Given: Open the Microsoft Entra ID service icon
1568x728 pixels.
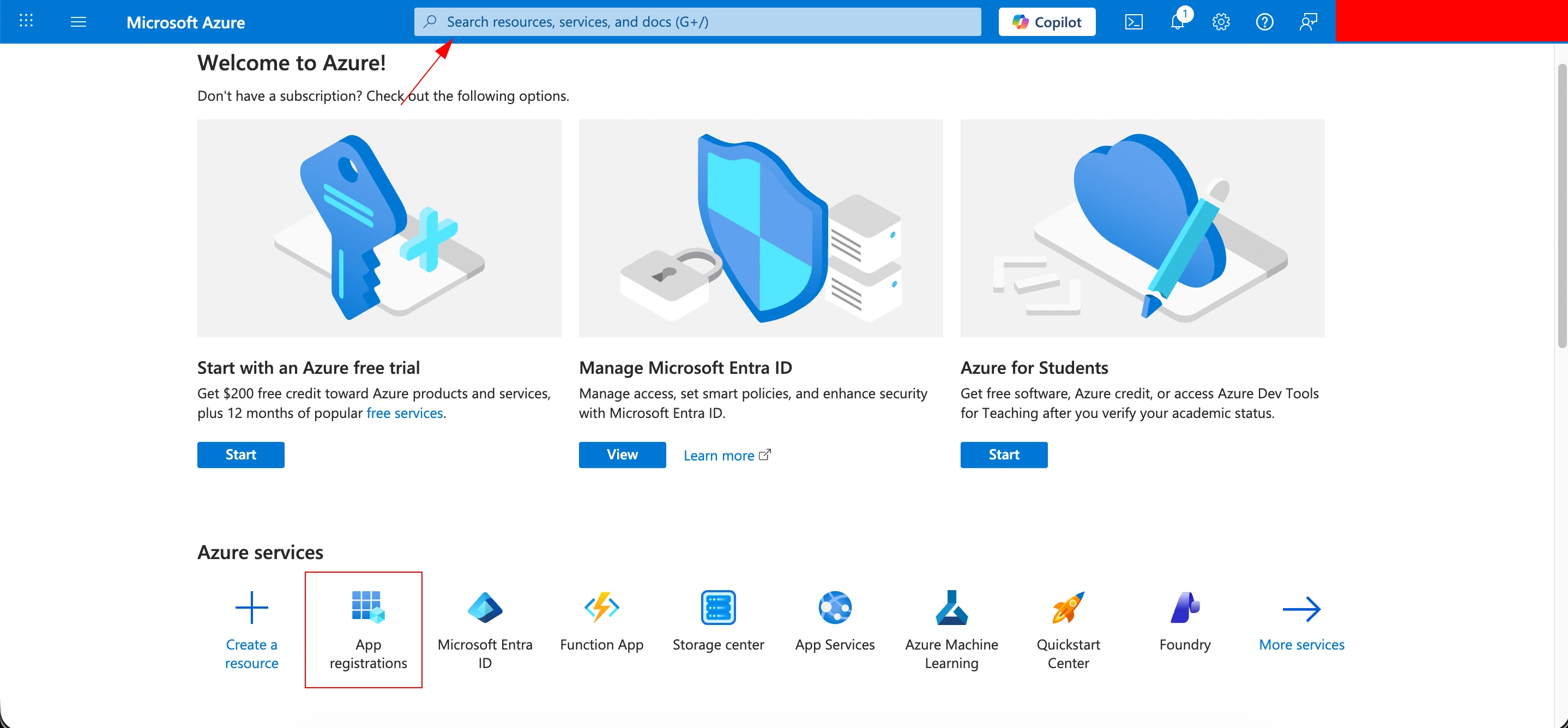Looking at the screenshot, I should (x=485, y=608).
